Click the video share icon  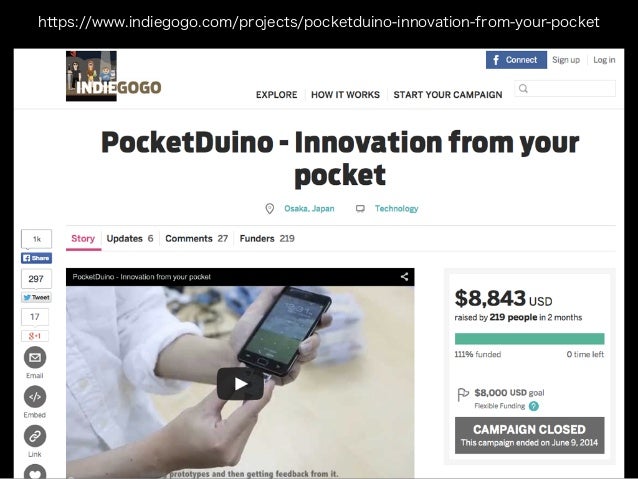click(404, 277)
